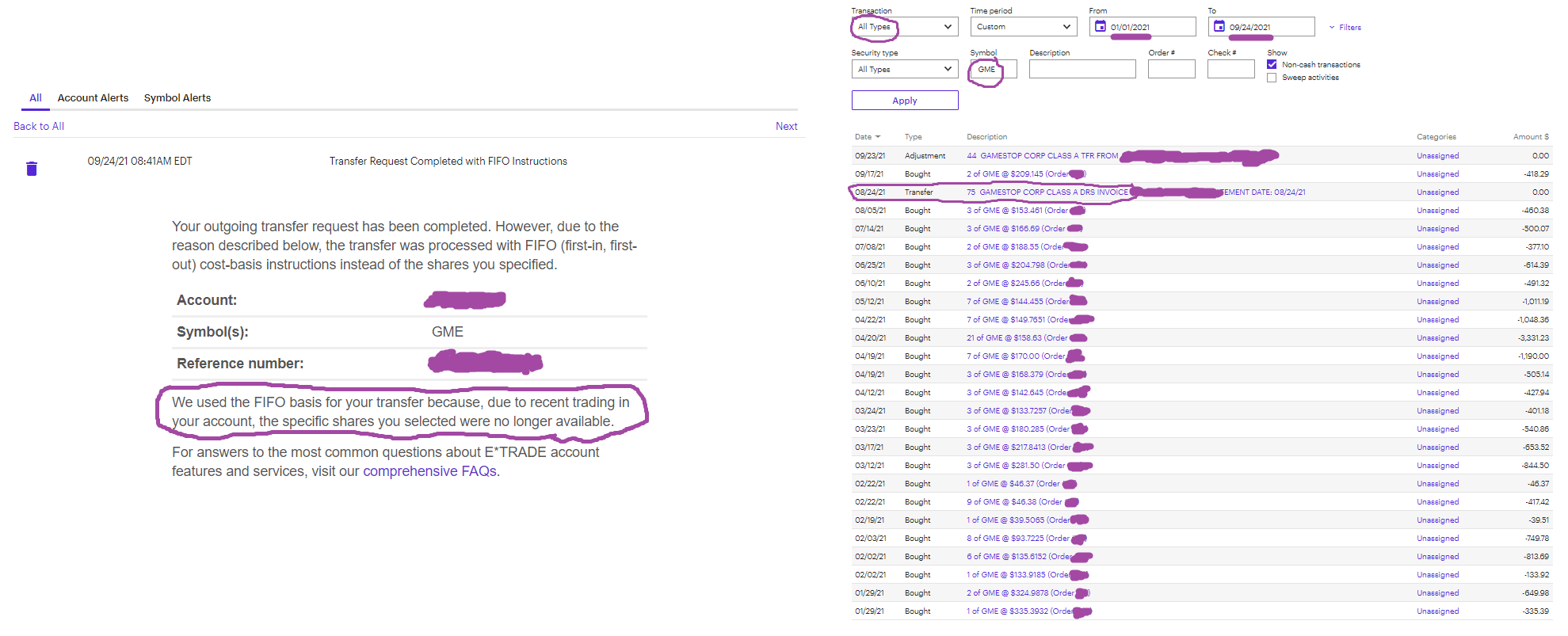1568x636 pixels.
Task: Open the 44 GAMESTOP CORP CLASS A TFR transaction
Action: click(1043, 156)
